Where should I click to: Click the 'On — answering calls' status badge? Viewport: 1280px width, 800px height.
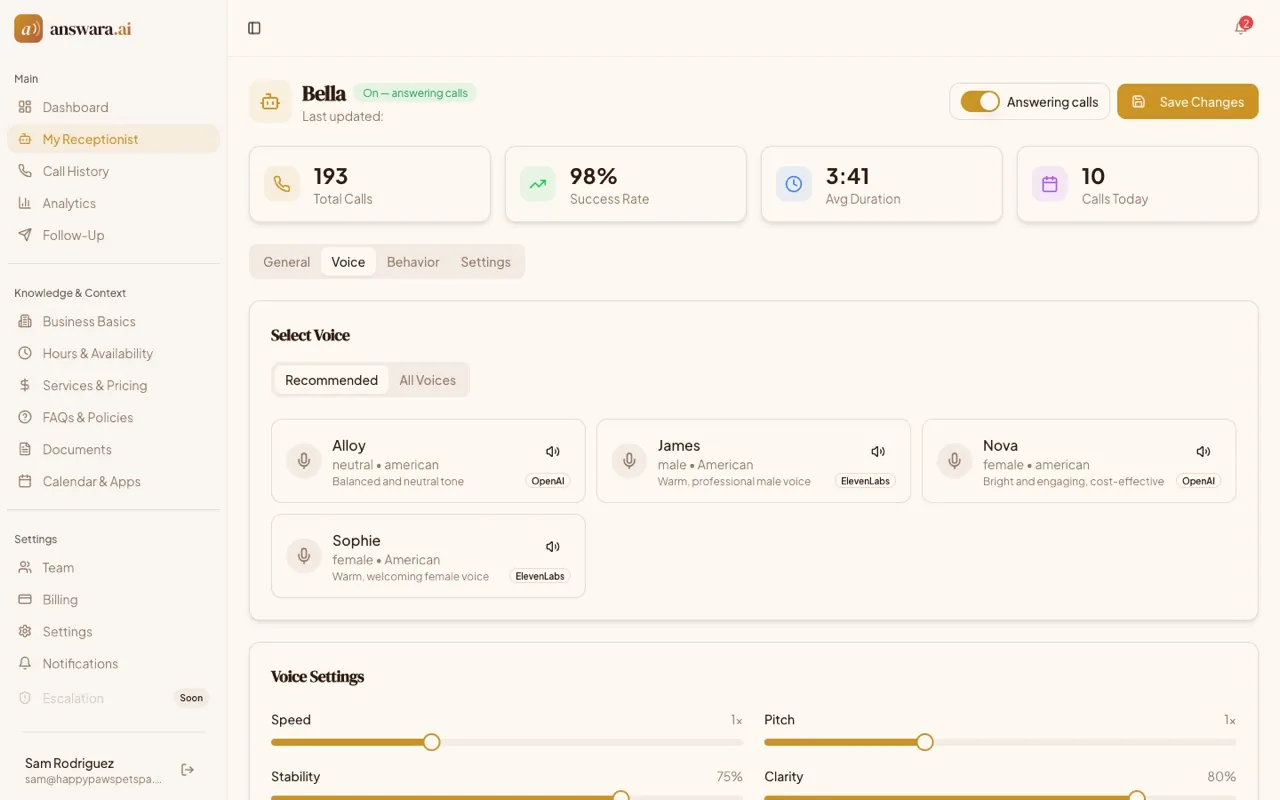415,93
